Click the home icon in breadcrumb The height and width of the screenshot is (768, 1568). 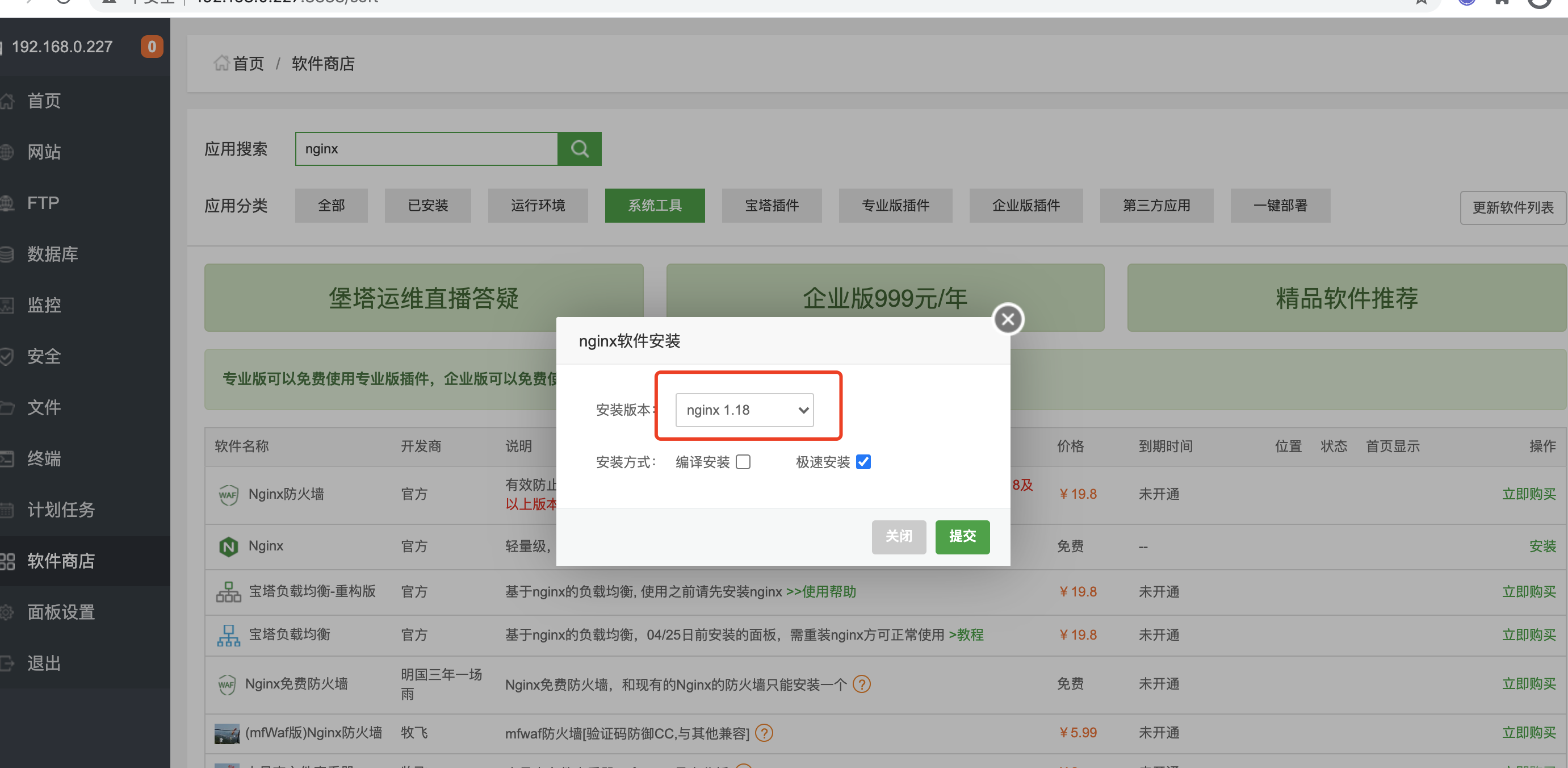221,62
